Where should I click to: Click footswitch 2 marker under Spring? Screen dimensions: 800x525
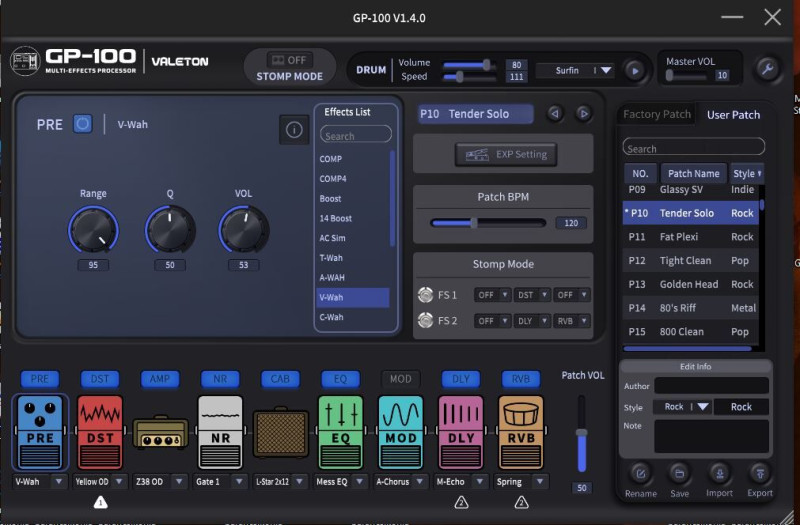click(x=521, y=503)
